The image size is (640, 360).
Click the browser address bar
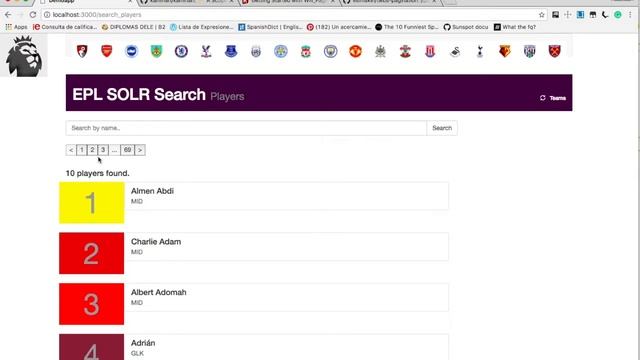(294, 15)
